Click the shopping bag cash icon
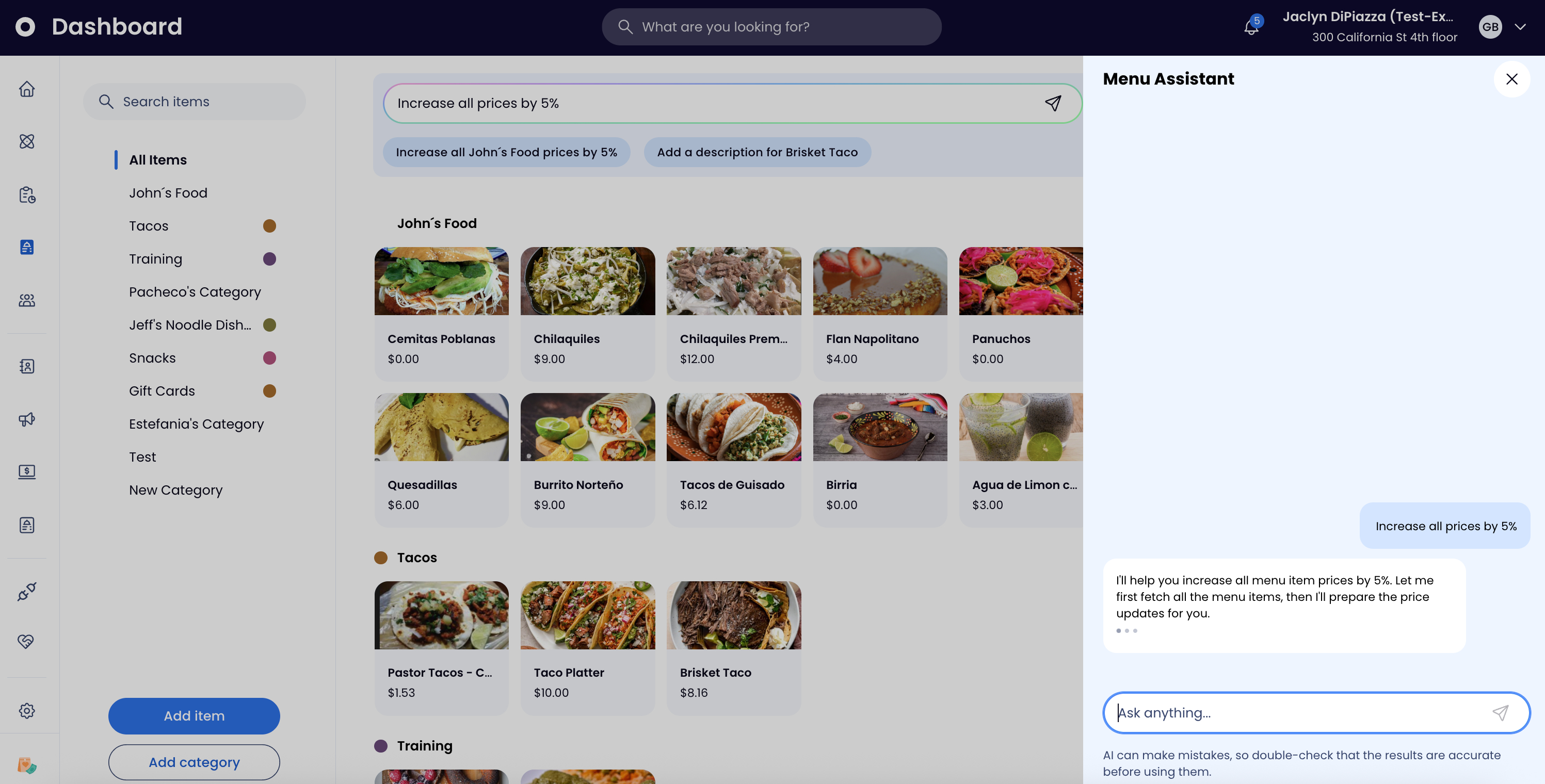Screen dimensions: 1545x784 coord(27,765)
